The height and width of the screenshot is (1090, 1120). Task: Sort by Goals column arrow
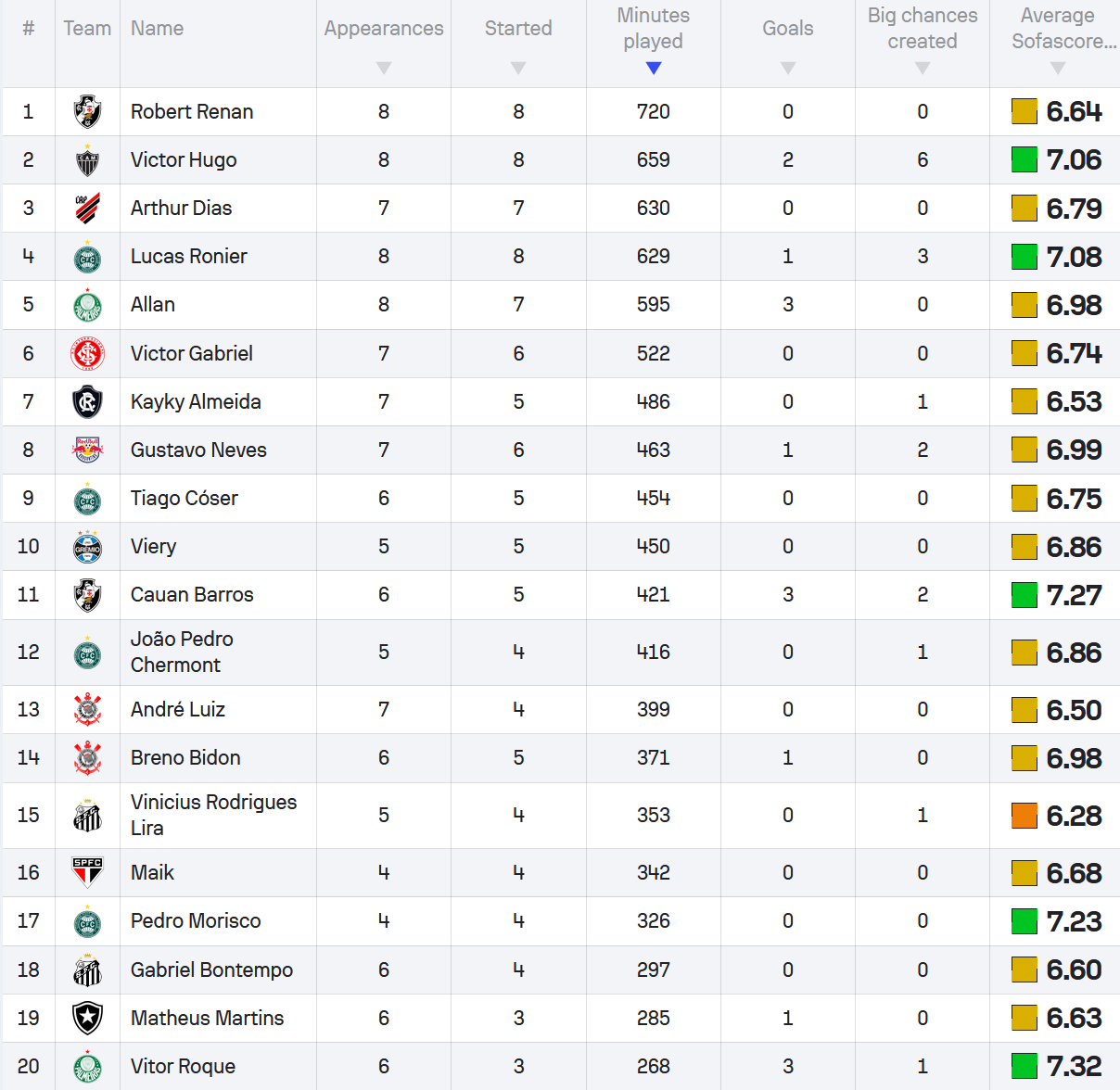coord(788,68)
